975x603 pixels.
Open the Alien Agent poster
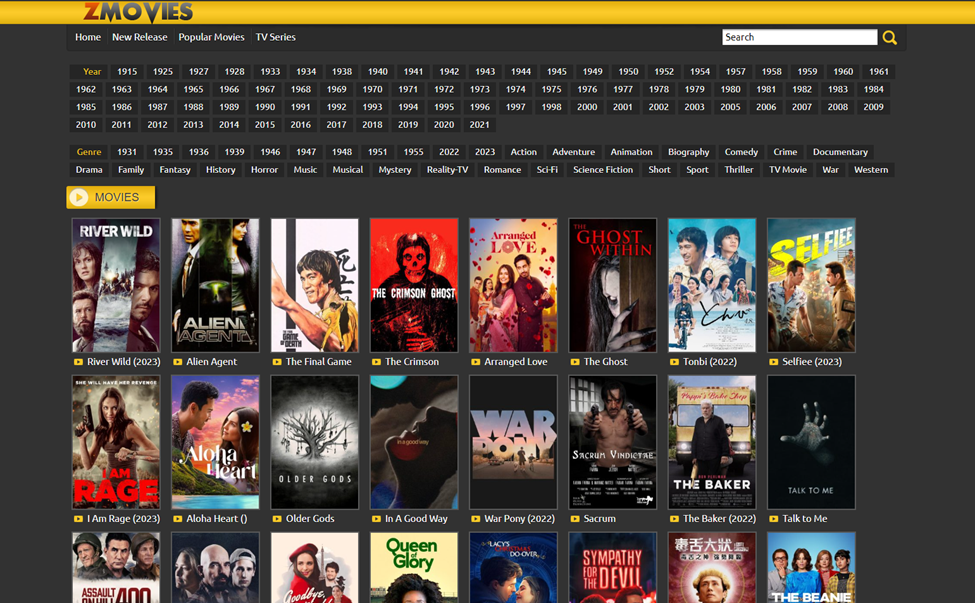[x=215, y=285]
